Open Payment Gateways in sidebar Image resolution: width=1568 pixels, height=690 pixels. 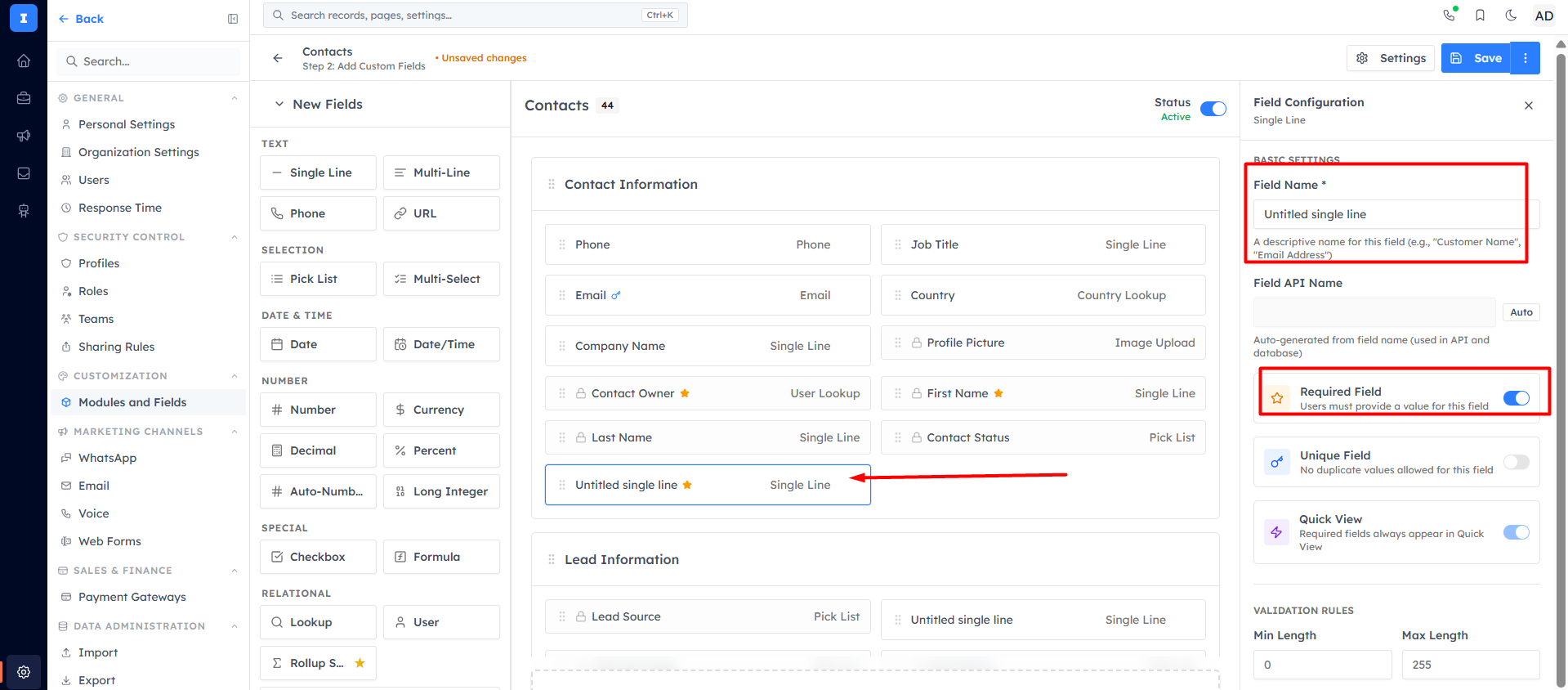tap(147, 597)
